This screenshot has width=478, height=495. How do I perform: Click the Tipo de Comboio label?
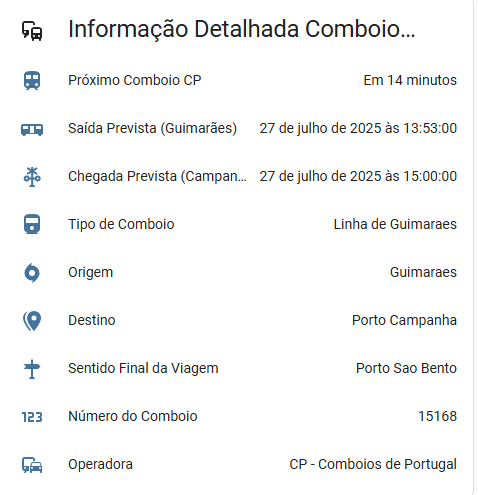121,224
